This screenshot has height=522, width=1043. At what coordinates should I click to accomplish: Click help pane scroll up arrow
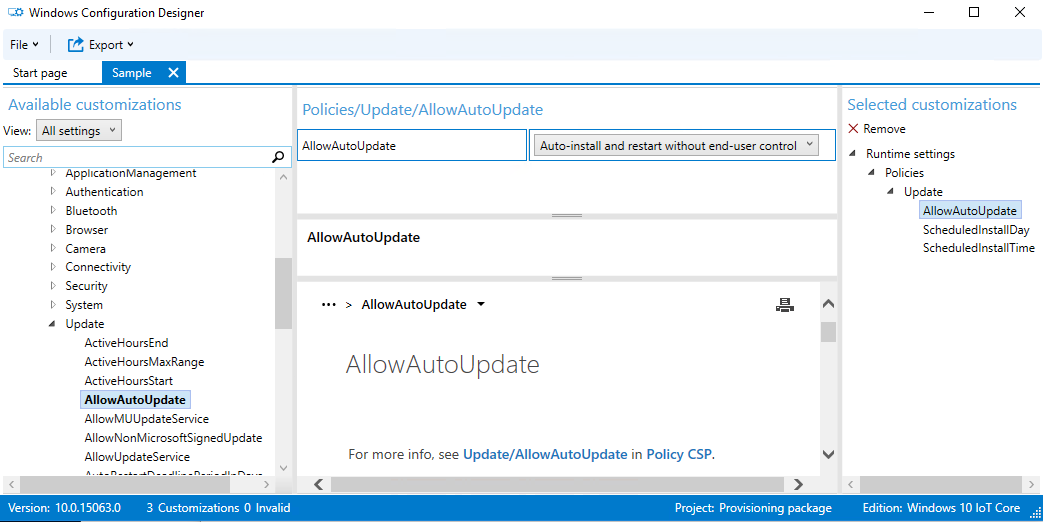click(828, 303)
